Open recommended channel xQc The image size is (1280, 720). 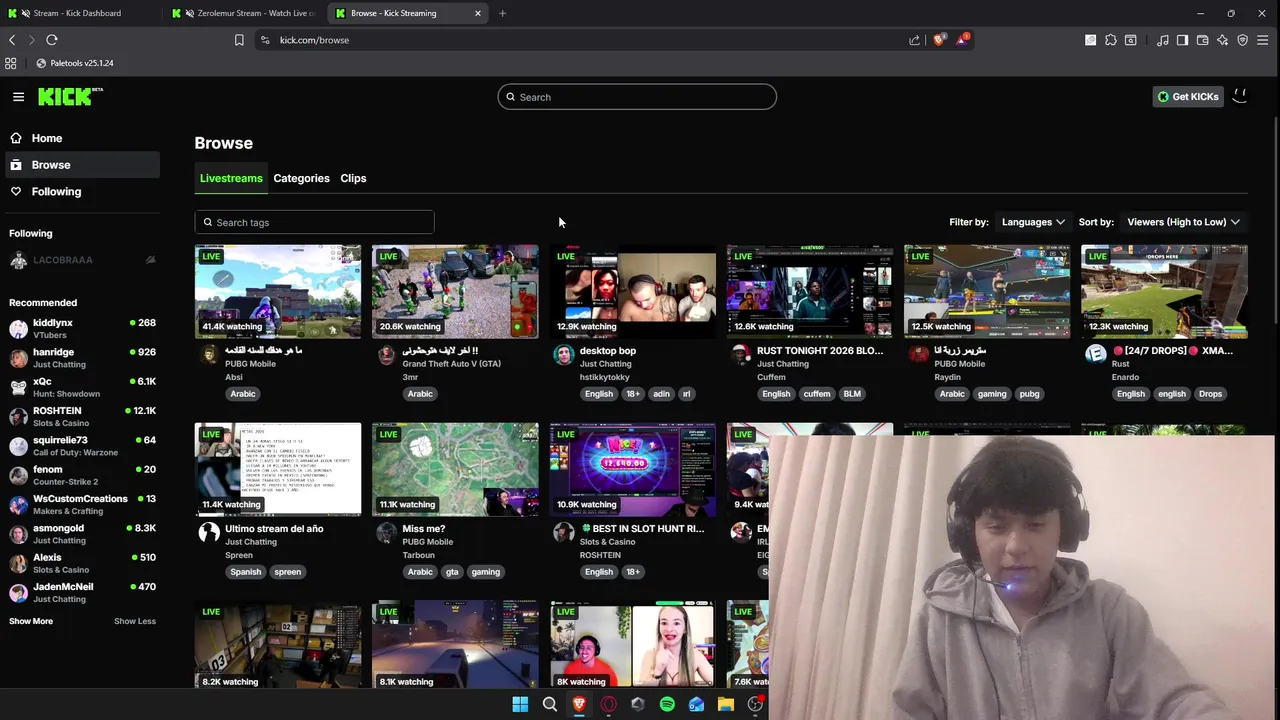point(82,387)
